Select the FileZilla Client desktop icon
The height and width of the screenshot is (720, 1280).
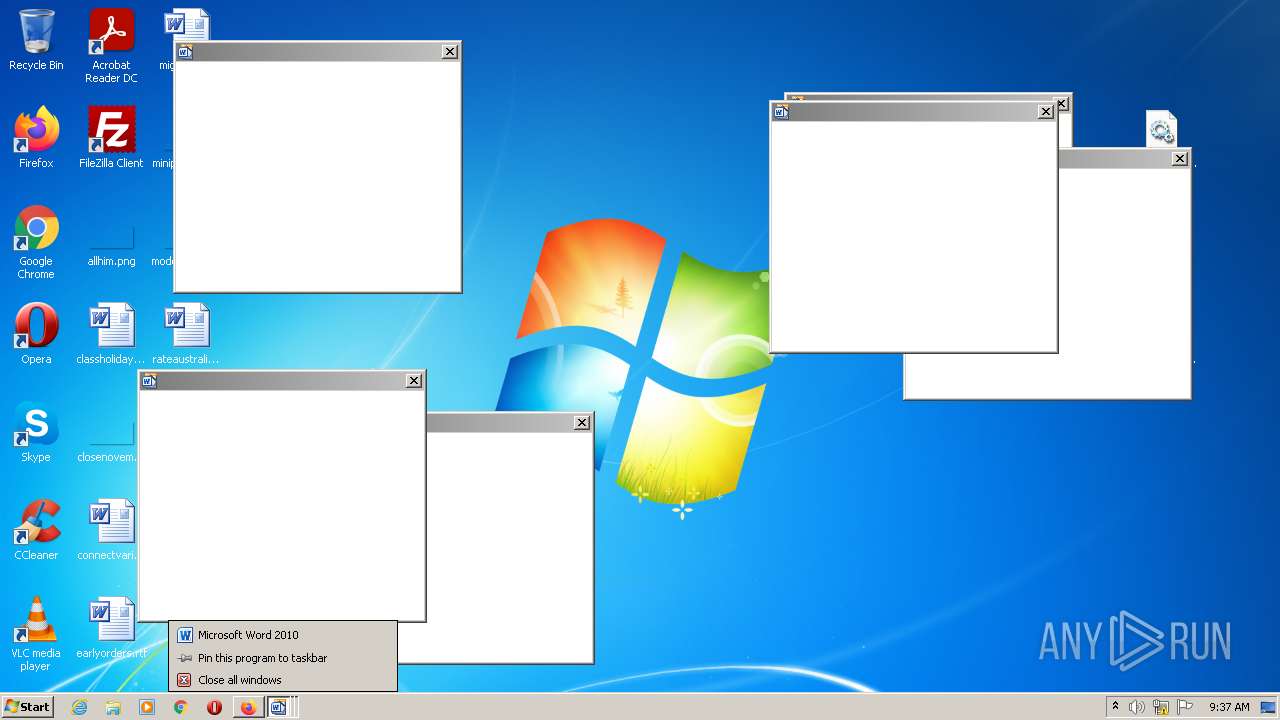click(x=111, y=138)
